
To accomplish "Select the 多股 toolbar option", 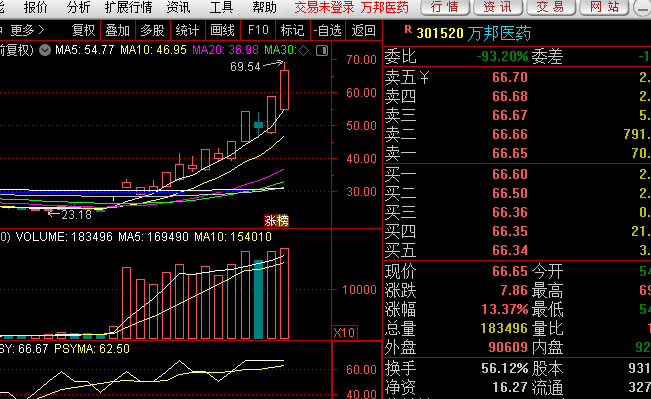I will (152, 30).
